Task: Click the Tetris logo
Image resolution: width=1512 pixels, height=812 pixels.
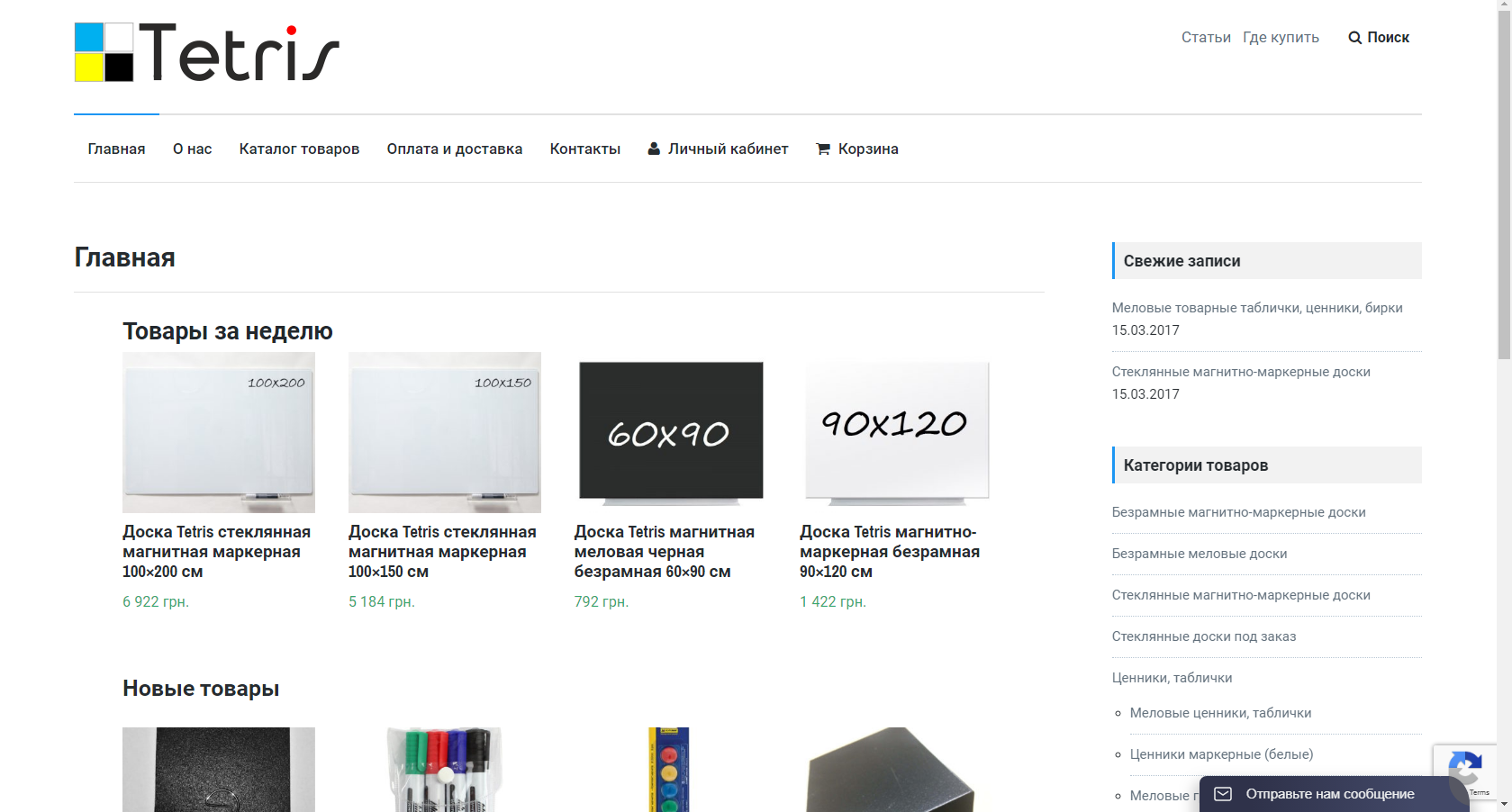Action: [206, 52]
